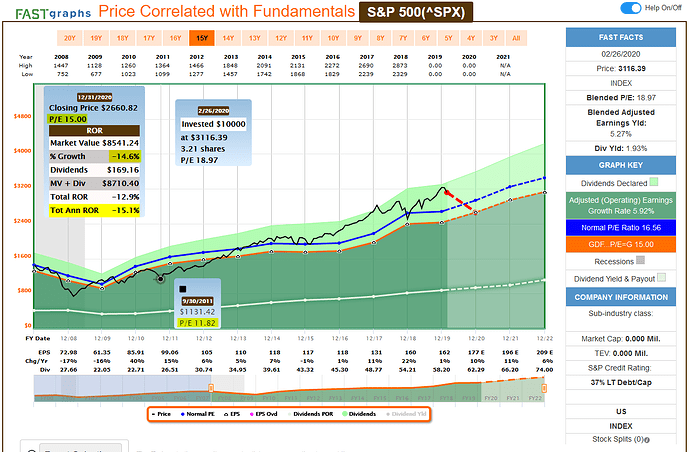Click the Div Yld 1.93% fact
This screenshot has width=690, height=452.
pos(620,148)
